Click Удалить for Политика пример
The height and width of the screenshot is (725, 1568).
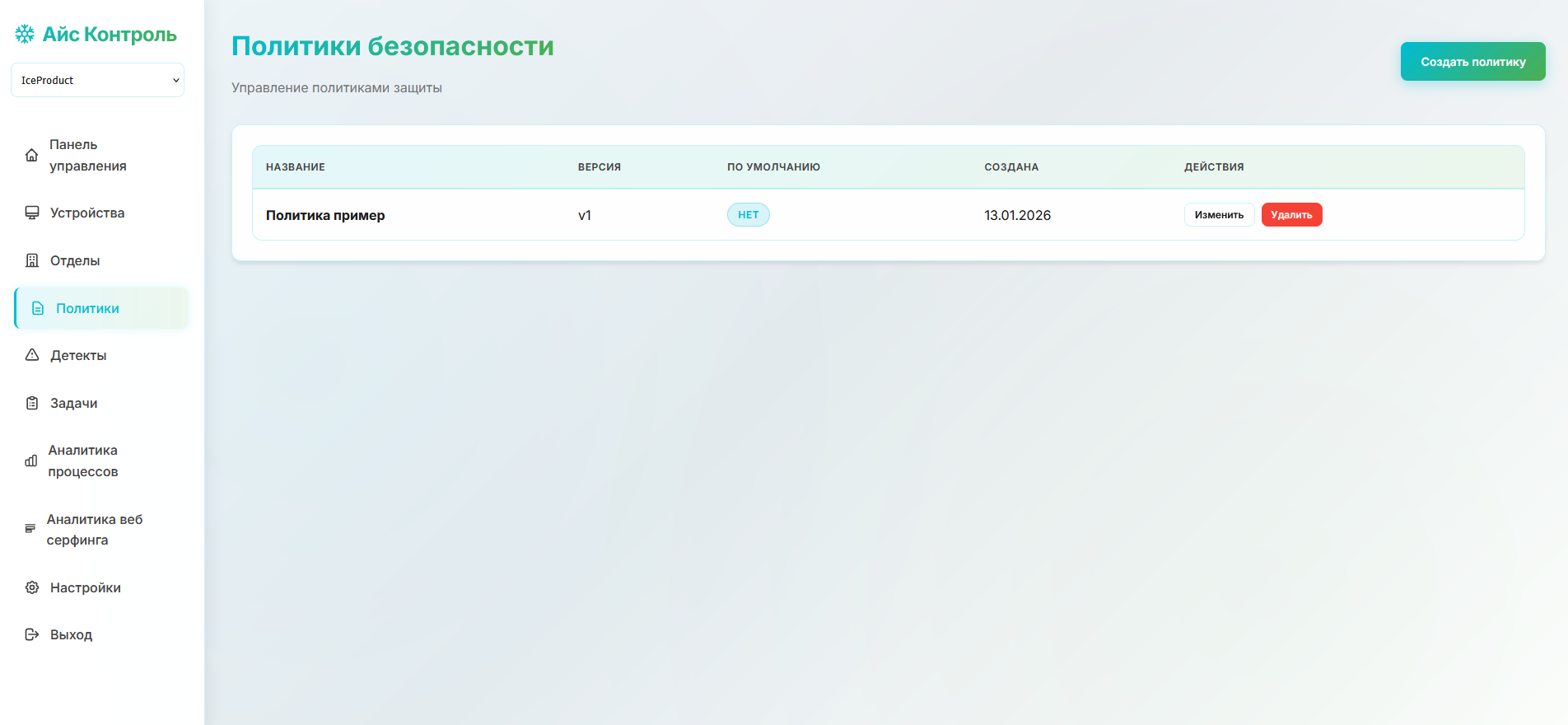point(1291,215)
